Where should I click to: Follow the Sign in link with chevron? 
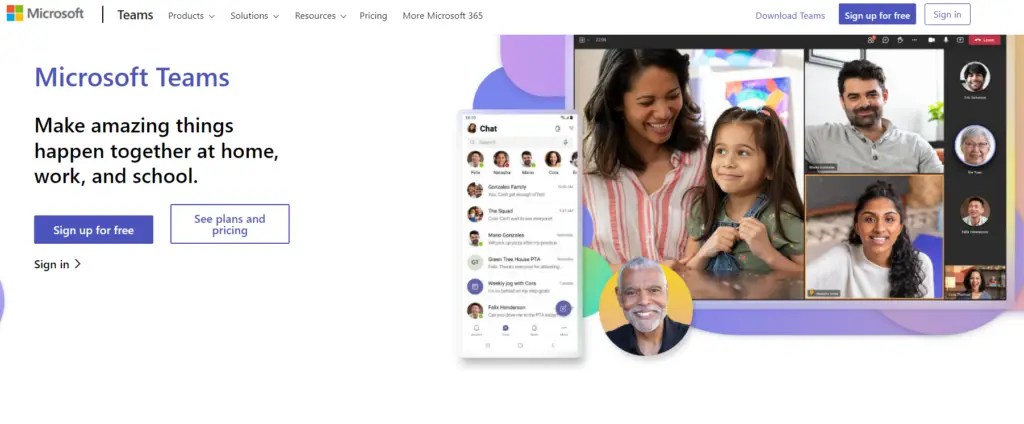[57, 264]
